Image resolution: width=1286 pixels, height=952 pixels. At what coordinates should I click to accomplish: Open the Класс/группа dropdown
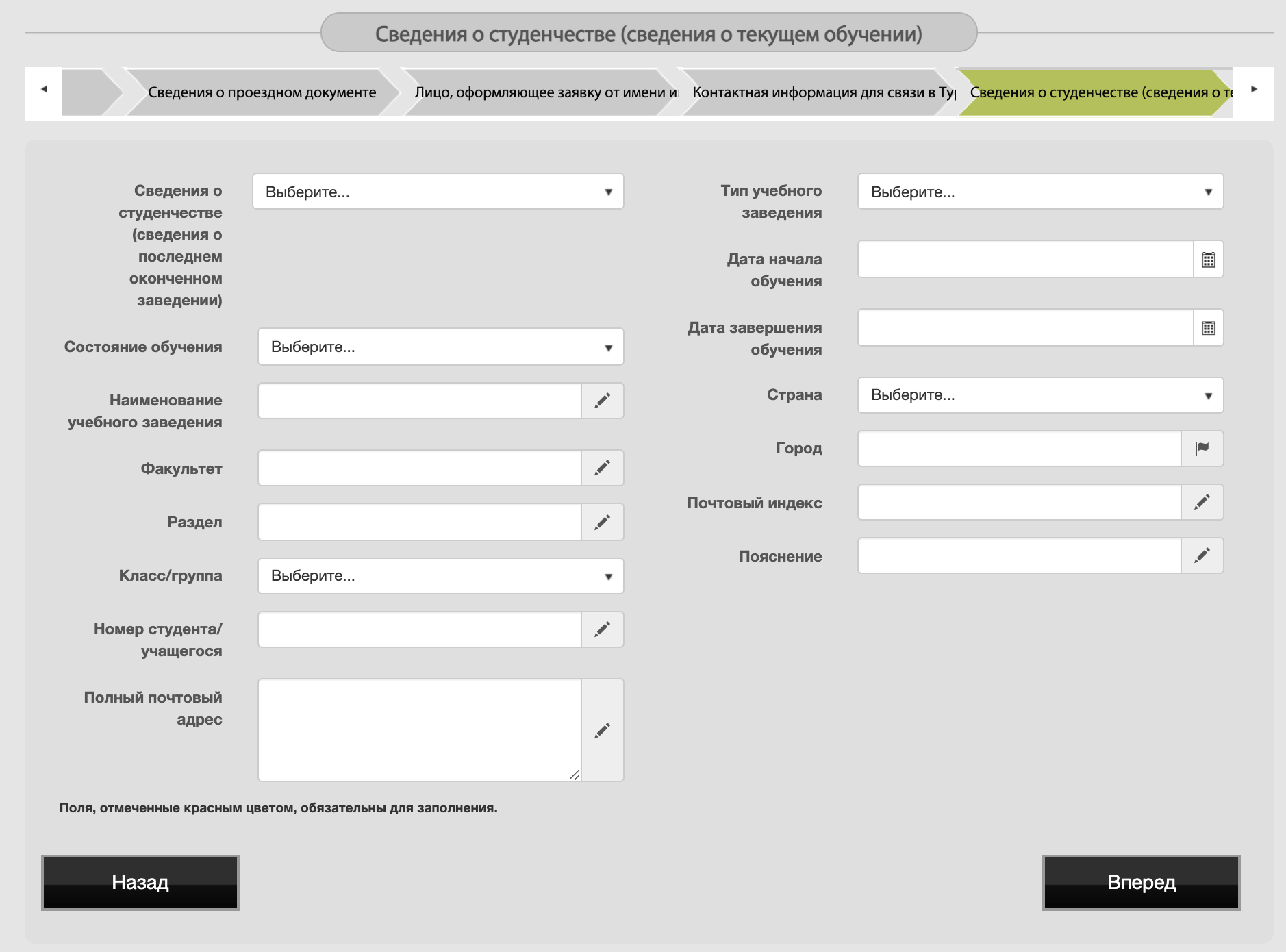(x=440, y=576)
